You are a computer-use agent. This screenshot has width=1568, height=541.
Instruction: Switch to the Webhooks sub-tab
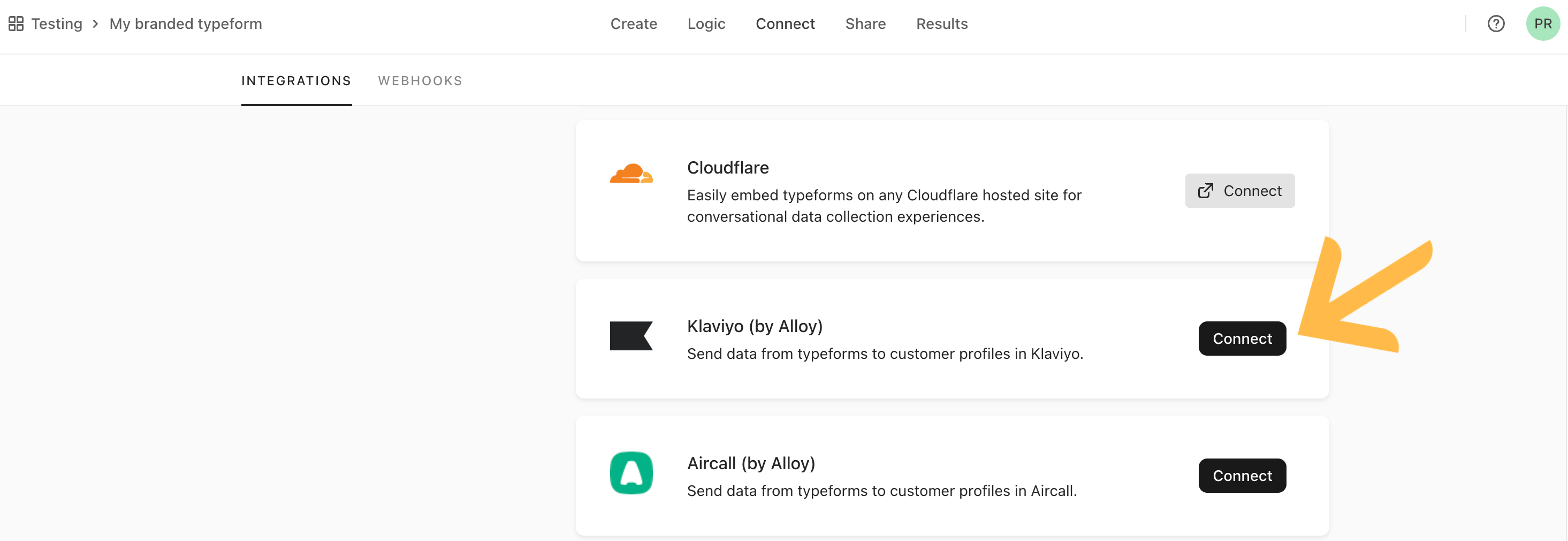[x=420, y=81]
